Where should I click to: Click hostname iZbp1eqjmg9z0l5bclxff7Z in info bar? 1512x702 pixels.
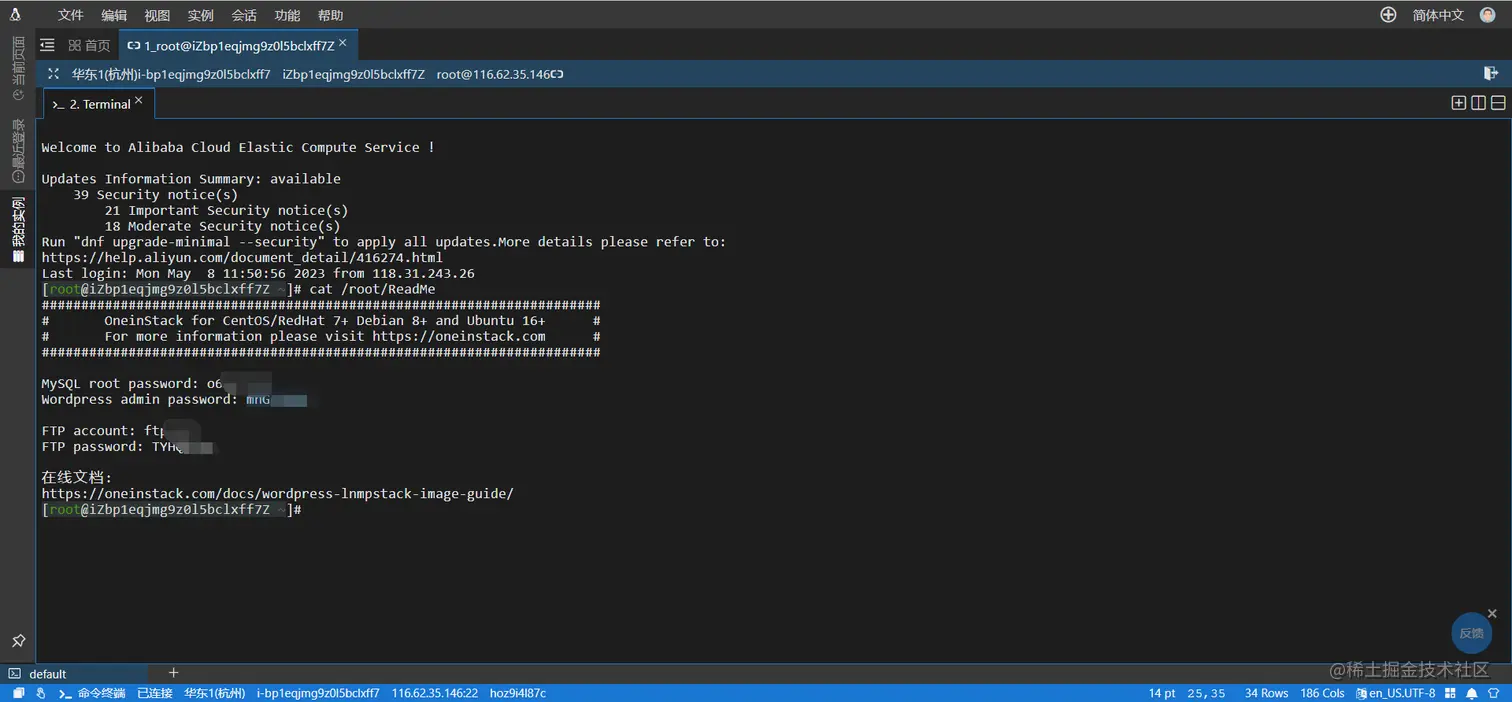354,74
